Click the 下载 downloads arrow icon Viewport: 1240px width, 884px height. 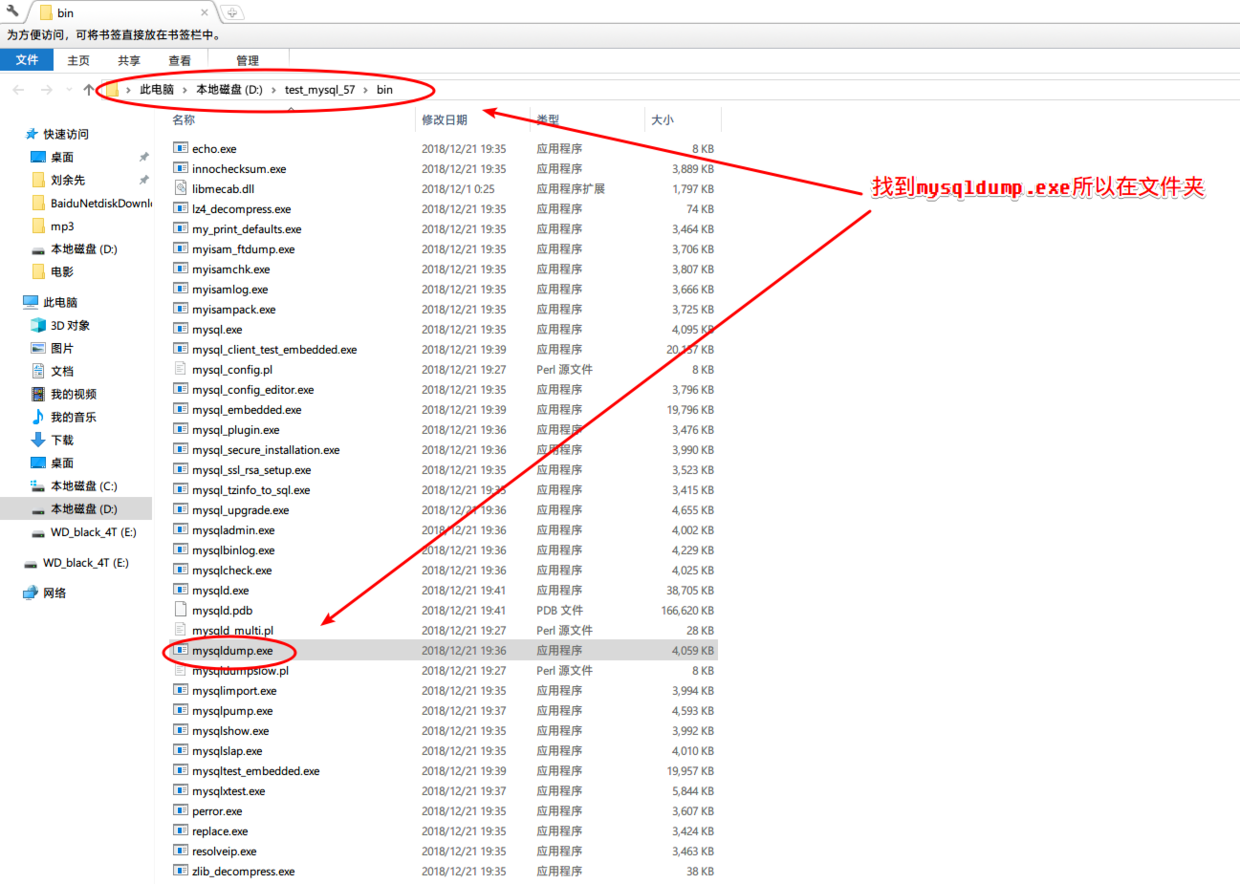(x=38, y=440)
